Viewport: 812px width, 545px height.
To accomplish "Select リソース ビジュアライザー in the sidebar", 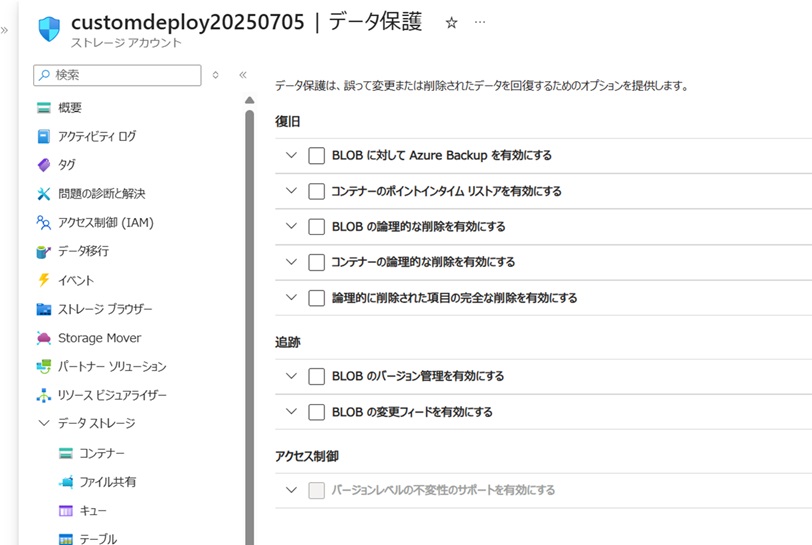I will pos(112,395).
